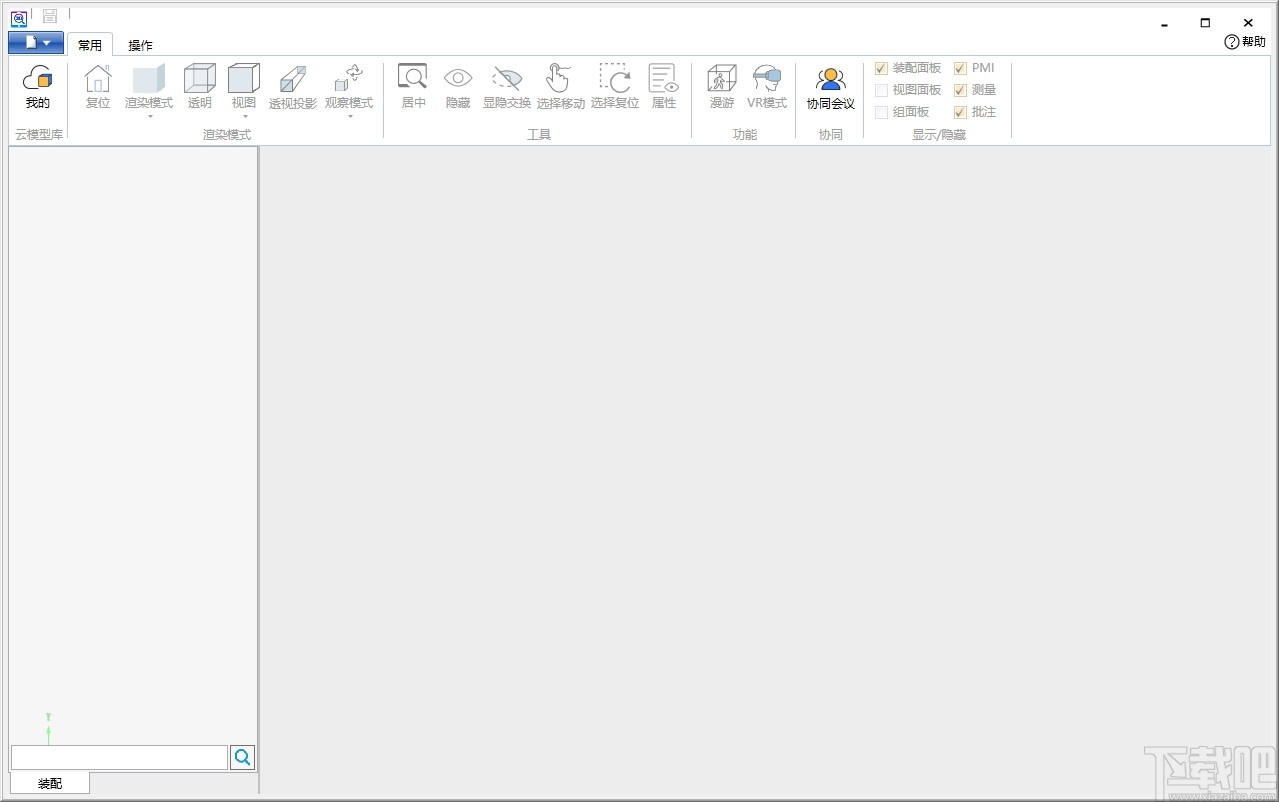Expand the 视图 dropdown arrow

coord(244,116)
